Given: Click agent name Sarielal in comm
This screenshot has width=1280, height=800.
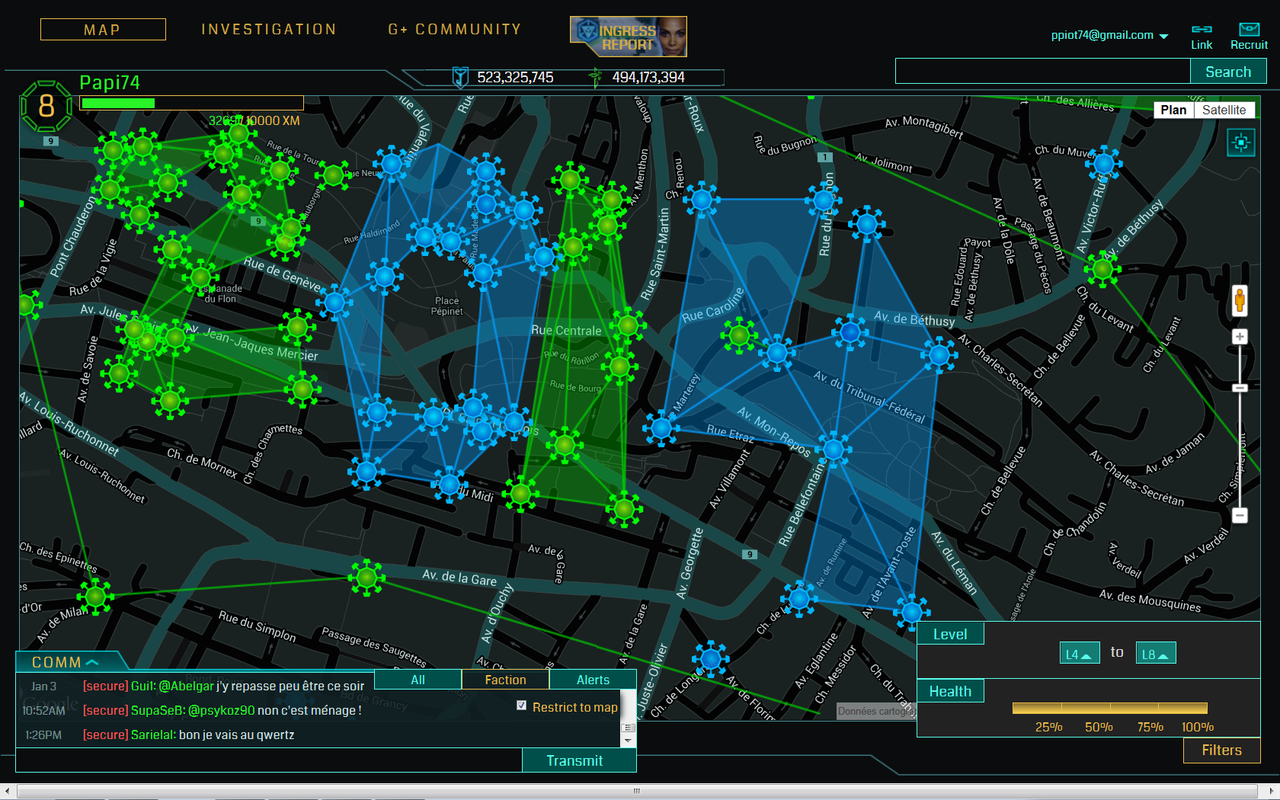Looking at the screenshot, I should click(x=153, y=735).
